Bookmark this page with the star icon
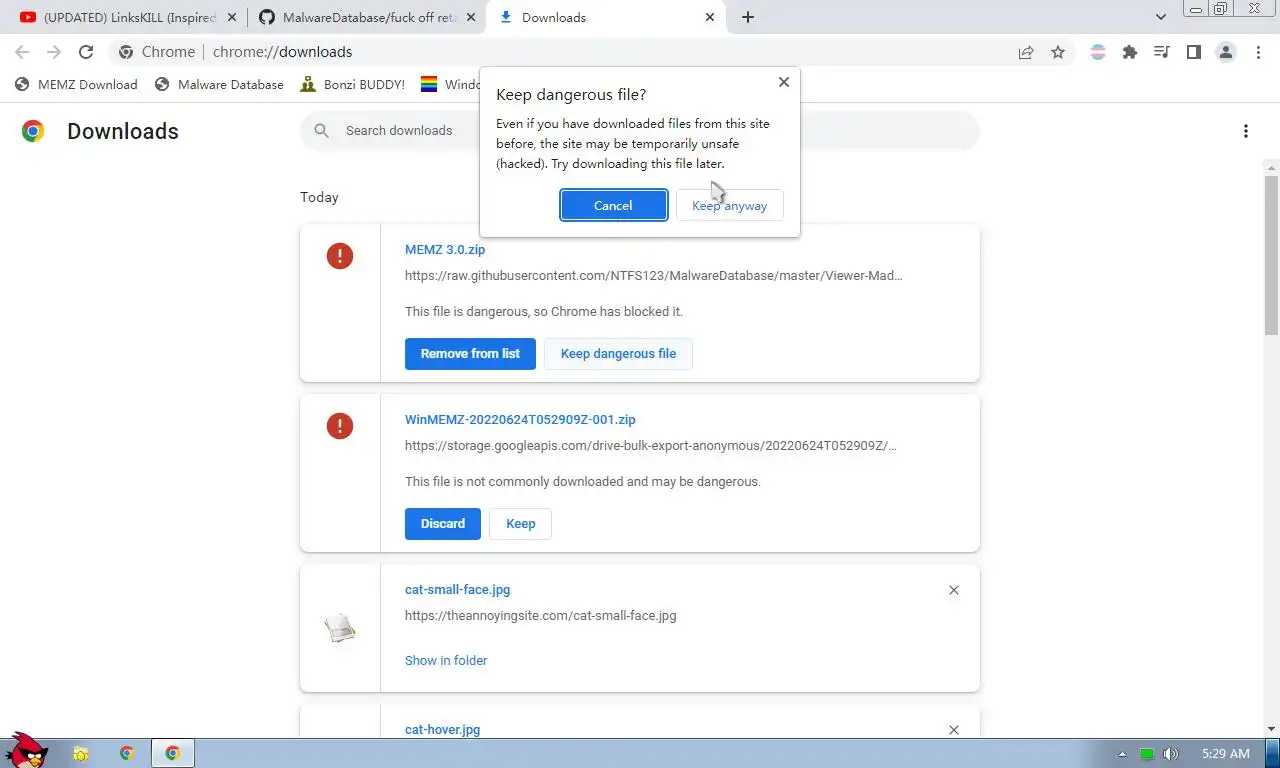This screenshot has width=1280, height=768. click(1058, 52)
